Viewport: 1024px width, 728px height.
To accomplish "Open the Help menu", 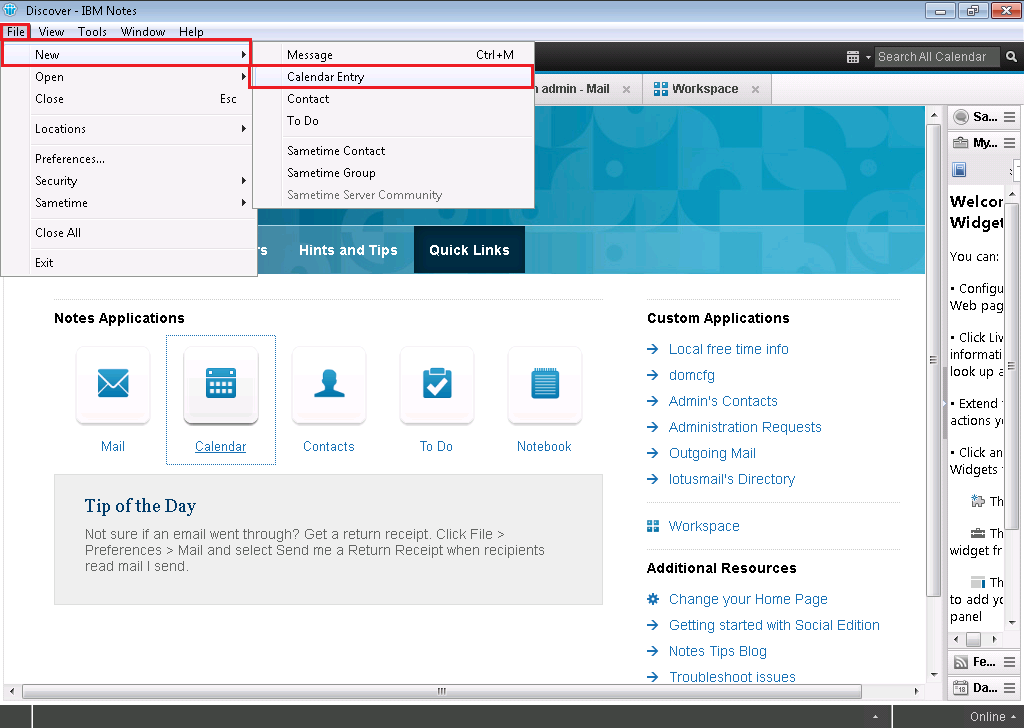I will pyautogui.click(x=191, y=31).
